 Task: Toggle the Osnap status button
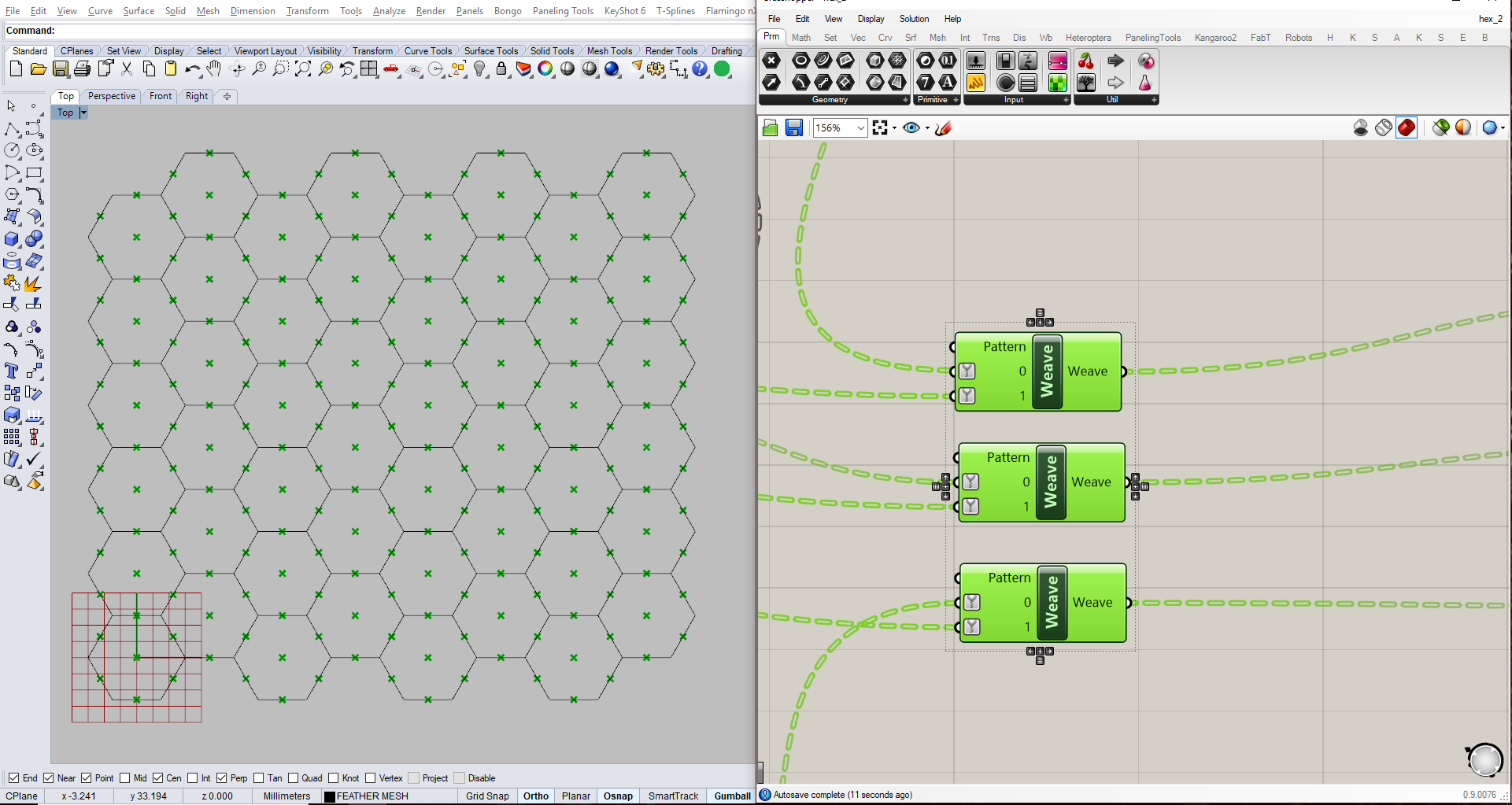coord(618,796)
